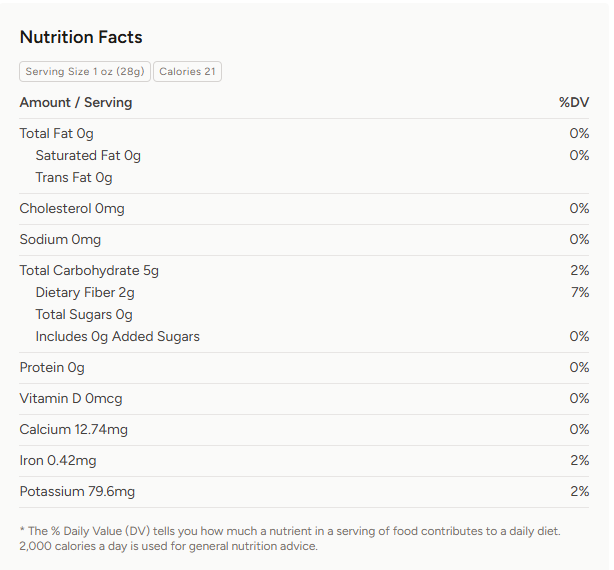Click the Cholesterol 0mg row label
614x570 pixels.
(72, 208)
